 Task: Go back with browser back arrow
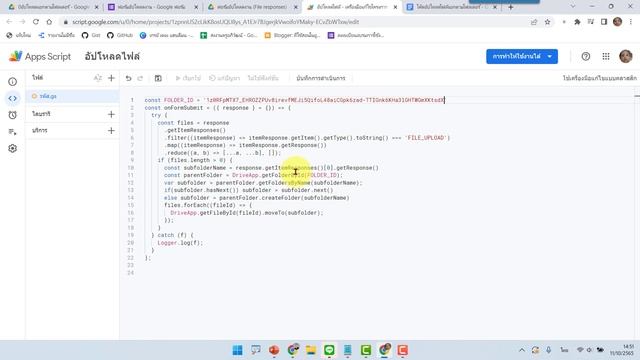9,22
